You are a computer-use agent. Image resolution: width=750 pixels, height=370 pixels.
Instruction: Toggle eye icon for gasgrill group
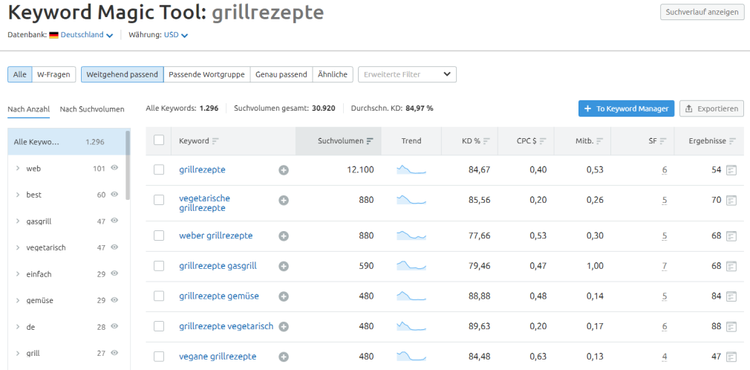coord(114,220)
